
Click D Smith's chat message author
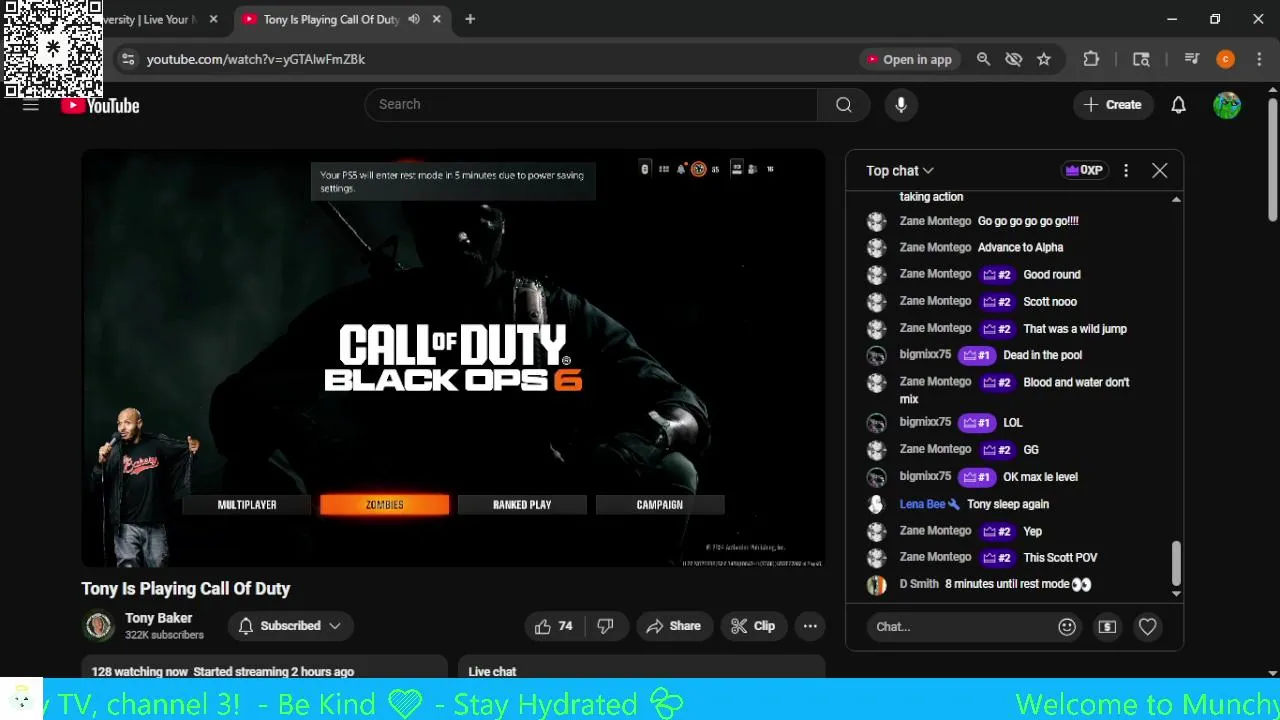[x=919, y=584]
